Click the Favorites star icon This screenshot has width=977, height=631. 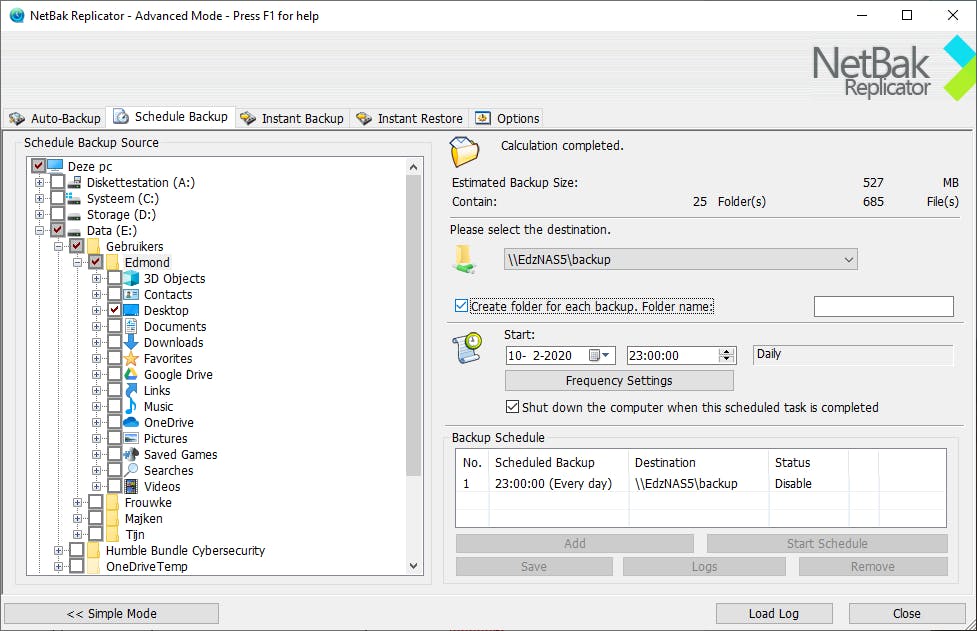click(131, 359)
